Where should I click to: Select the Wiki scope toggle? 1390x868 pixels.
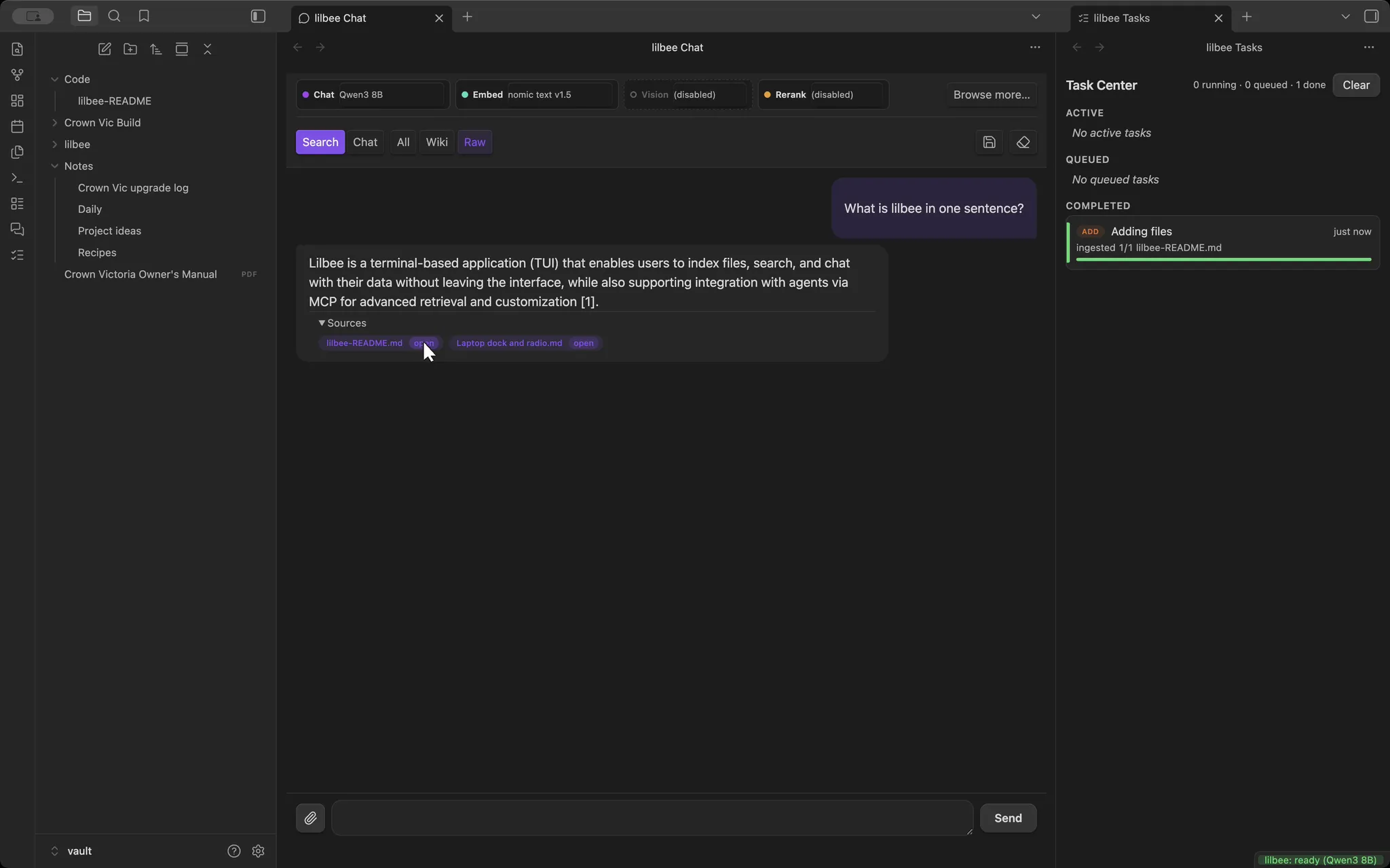tap(436, 142)
